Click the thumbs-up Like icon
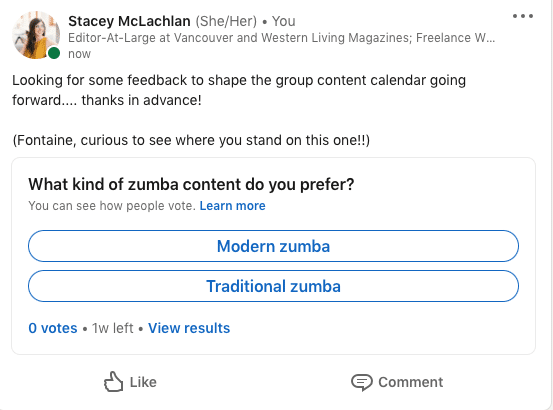Screen dimensions: 553x410 click(x=114, y=382)
